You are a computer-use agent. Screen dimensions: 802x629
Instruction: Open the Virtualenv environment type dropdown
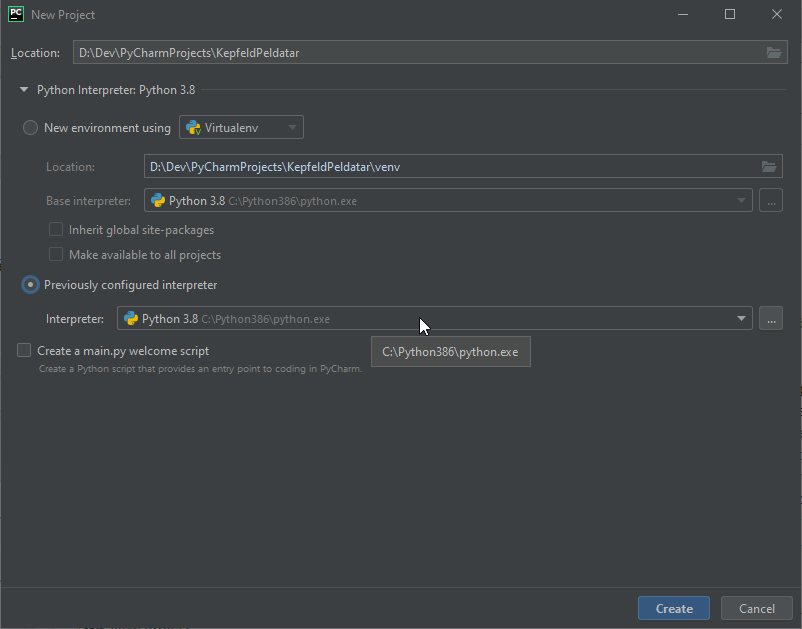[x=241, y=127]
